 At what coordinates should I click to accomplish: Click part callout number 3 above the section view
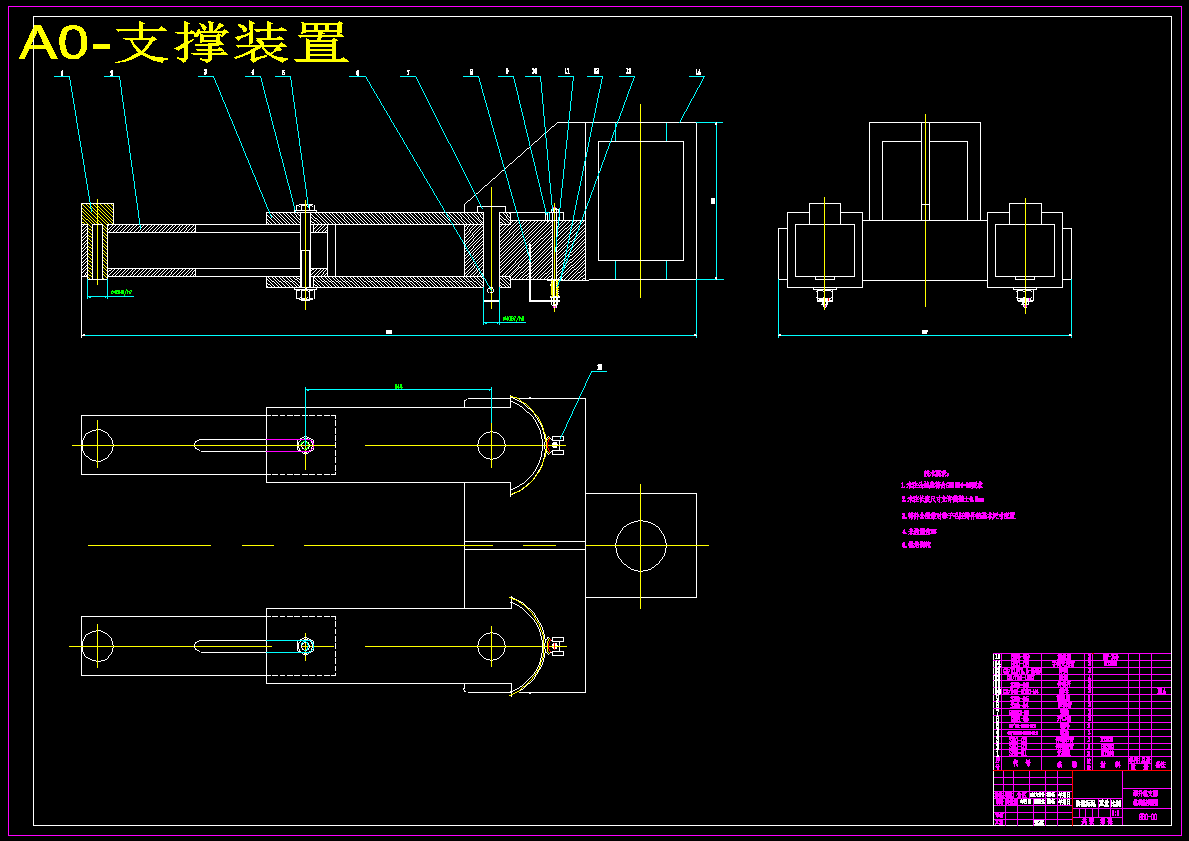[x=205, y=73]
